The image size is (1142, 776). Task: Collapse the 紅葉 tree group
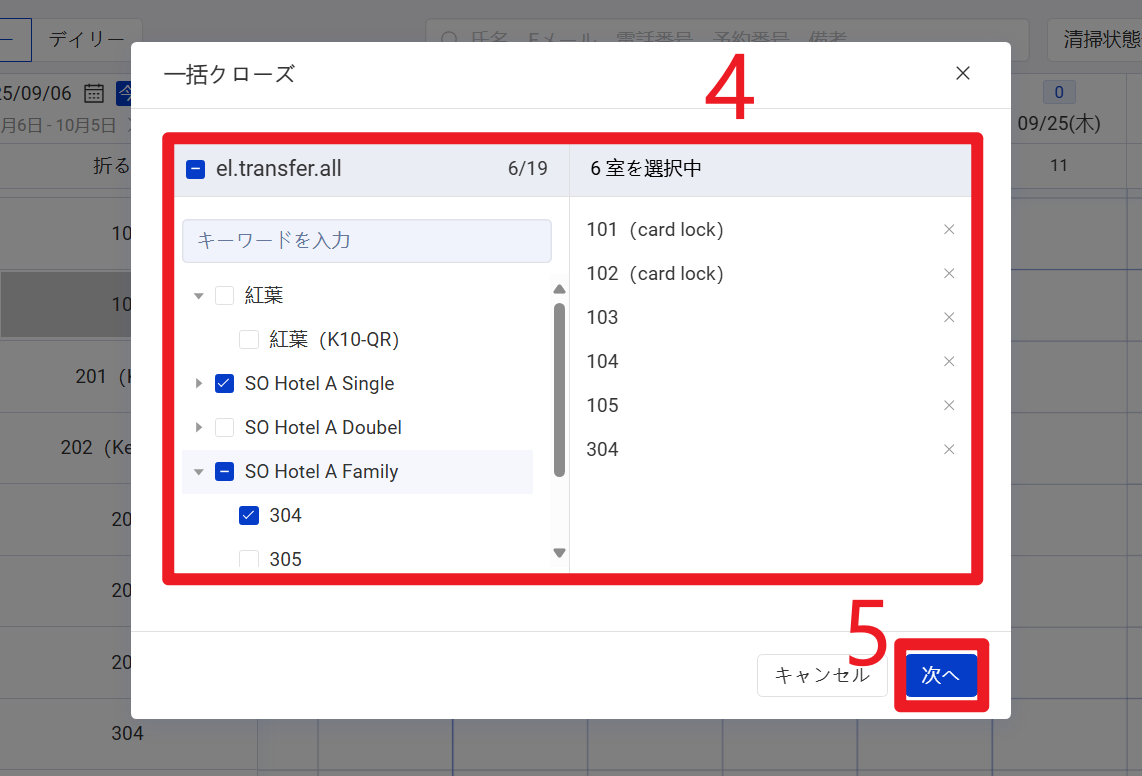199,296
